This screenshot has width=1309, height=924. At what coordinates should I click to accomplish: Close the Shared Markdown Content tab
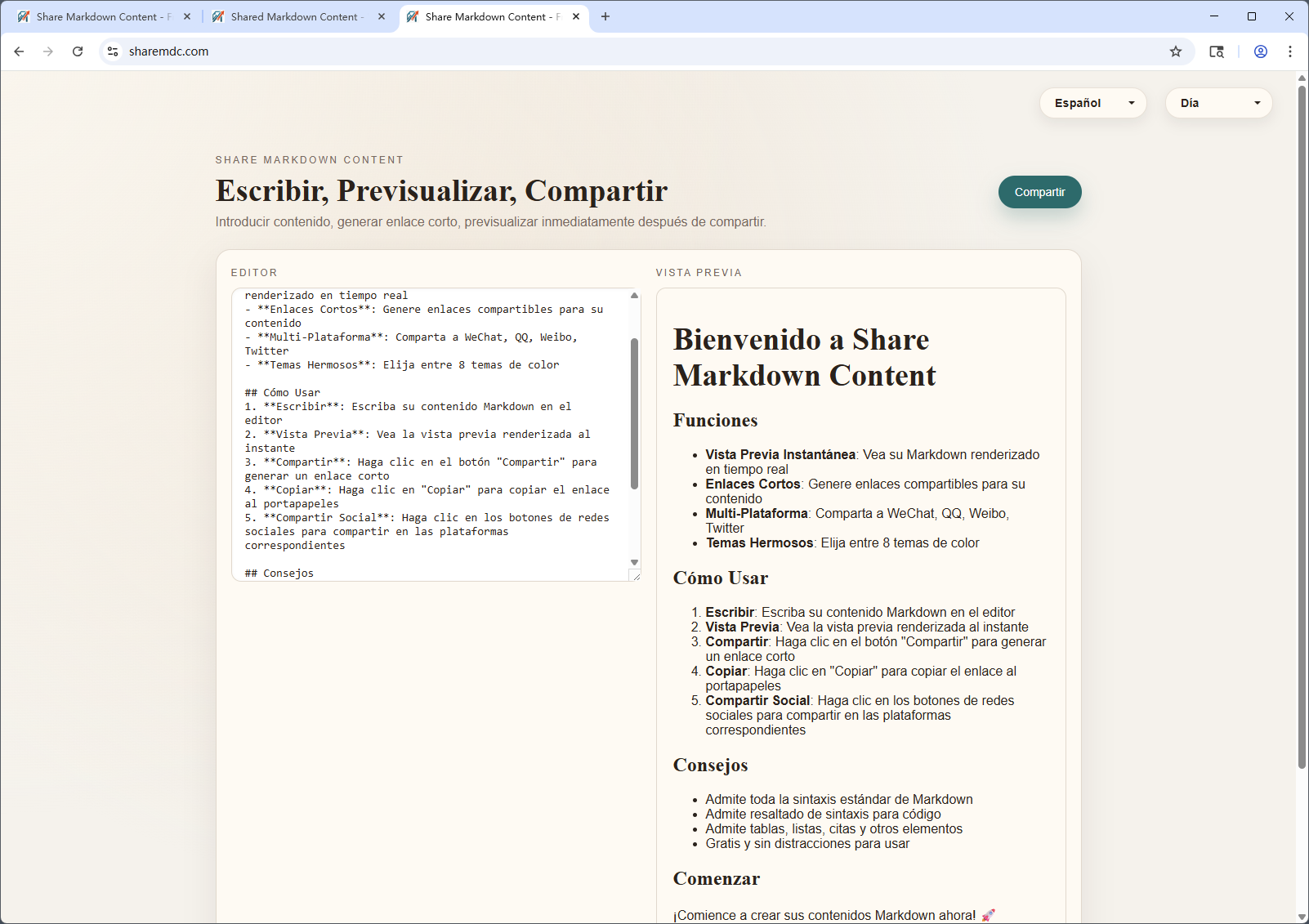[382, 16]
